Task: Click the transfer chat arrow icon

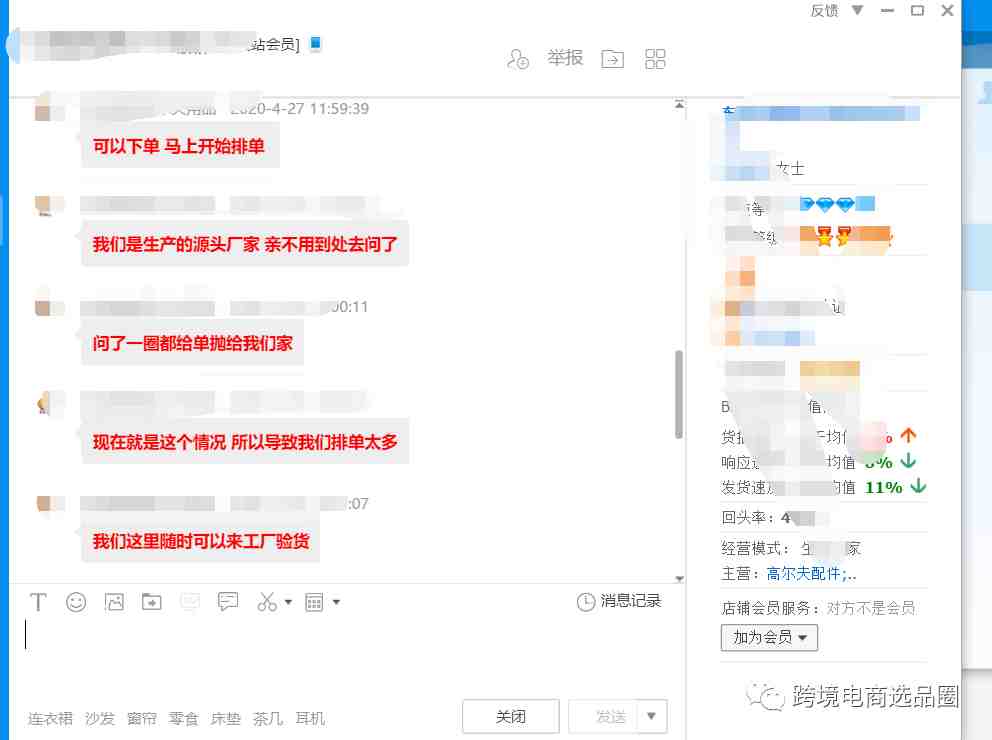Action: tap(612, 59)
